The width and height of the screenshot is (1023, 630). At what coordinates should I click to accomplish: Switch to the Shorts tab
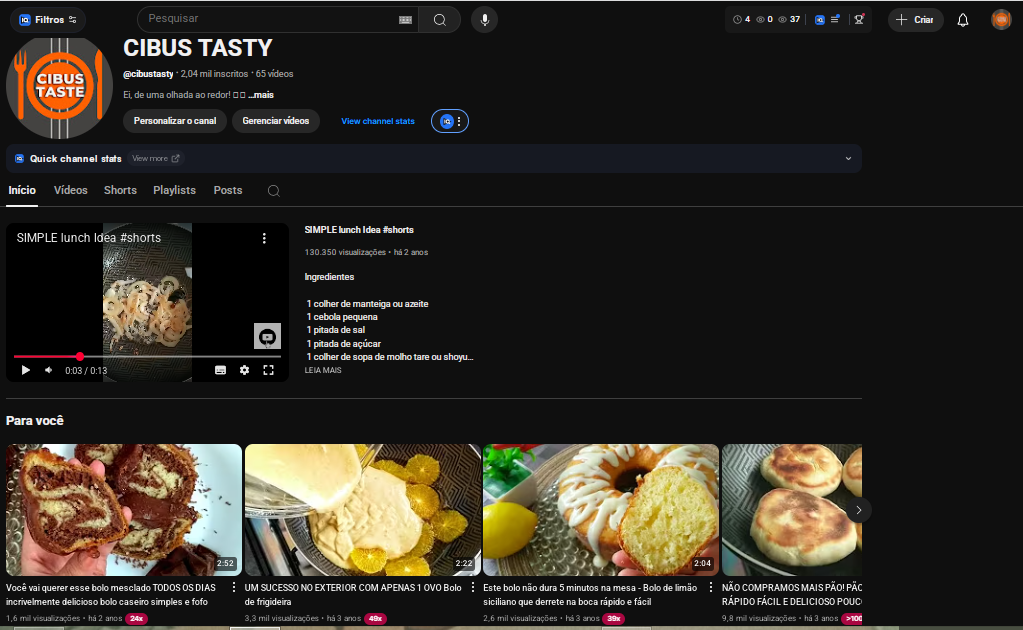coord(120,190)
